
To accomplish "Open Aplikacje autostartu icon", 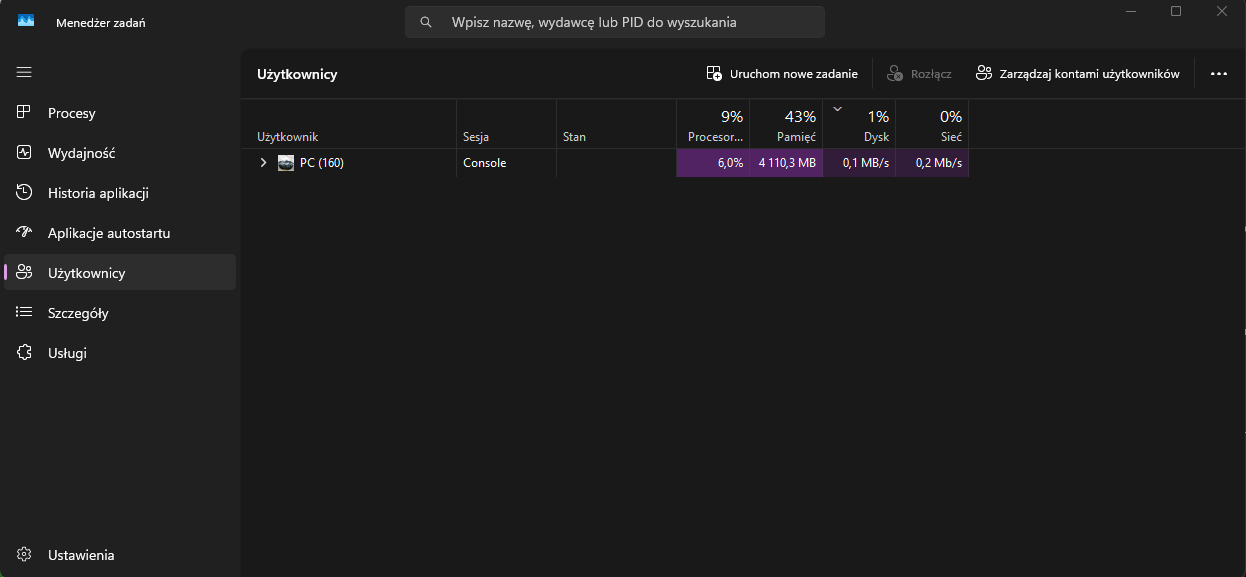I will pyautogui.click(x=25, y=233).
